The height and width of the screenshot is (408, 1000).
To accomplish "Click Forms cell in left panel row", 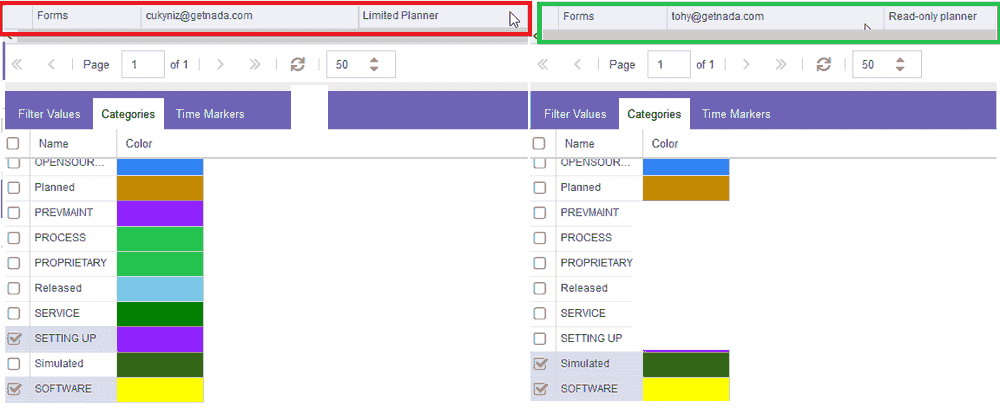I will point(86,16).
